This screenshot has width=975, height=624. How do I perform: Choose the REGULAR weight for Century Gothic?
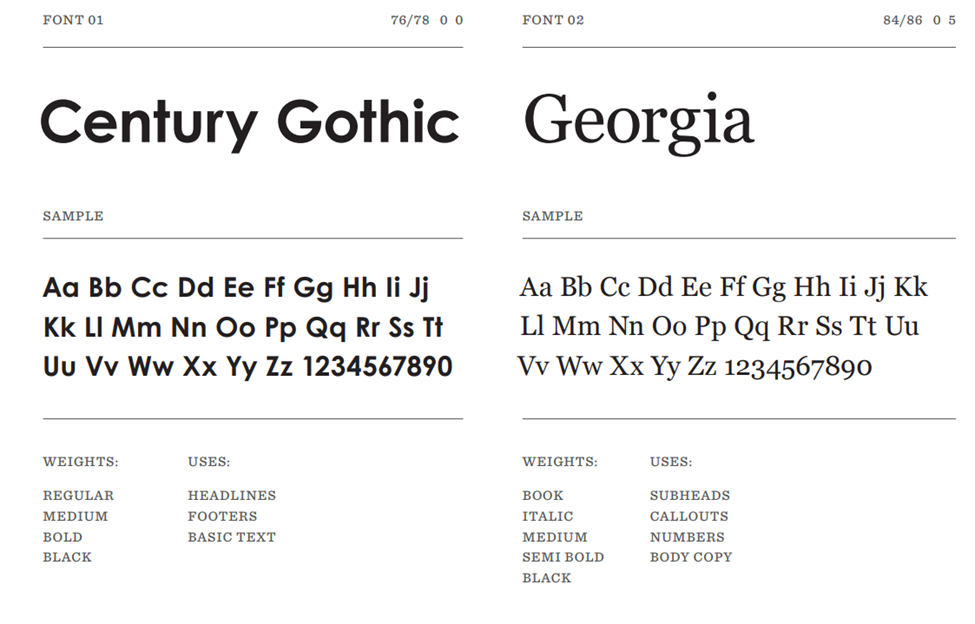[78, 495]
